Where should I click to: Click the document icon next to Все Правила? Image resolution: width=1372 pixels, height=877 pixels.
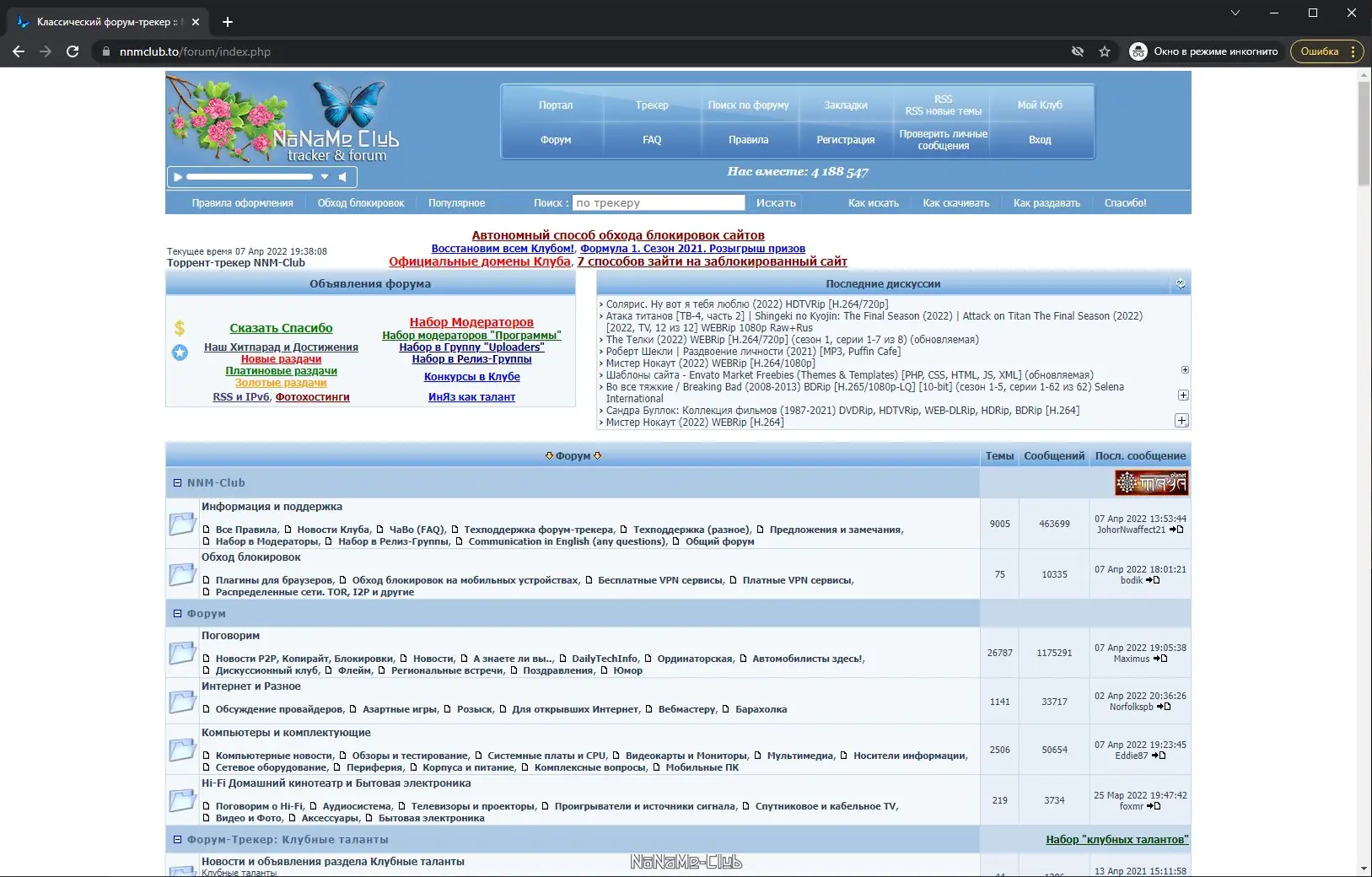tap(207, 530)
